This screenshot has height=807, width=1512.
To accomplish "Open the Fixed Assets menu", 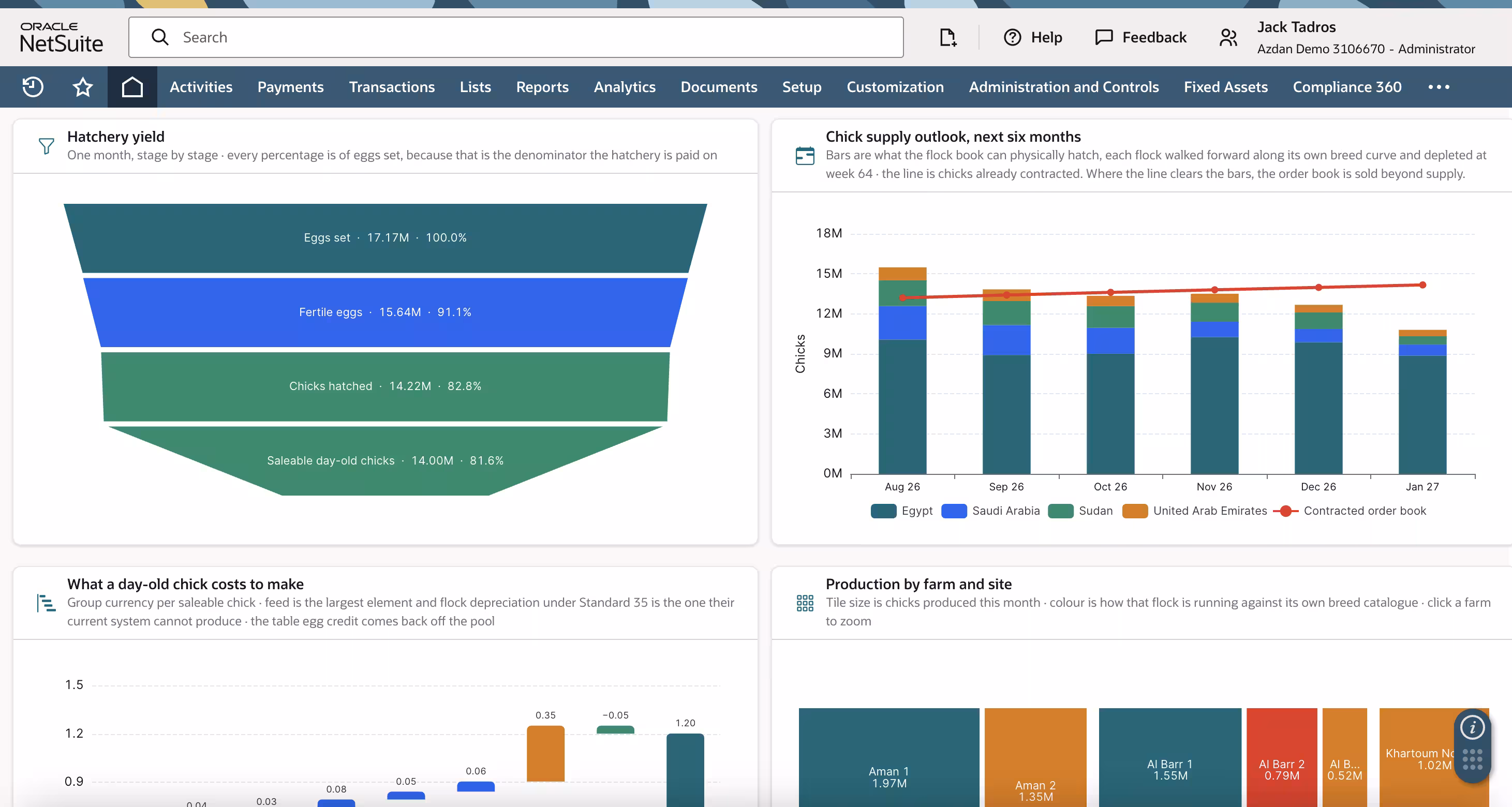I will click(x=1225, y=87).
